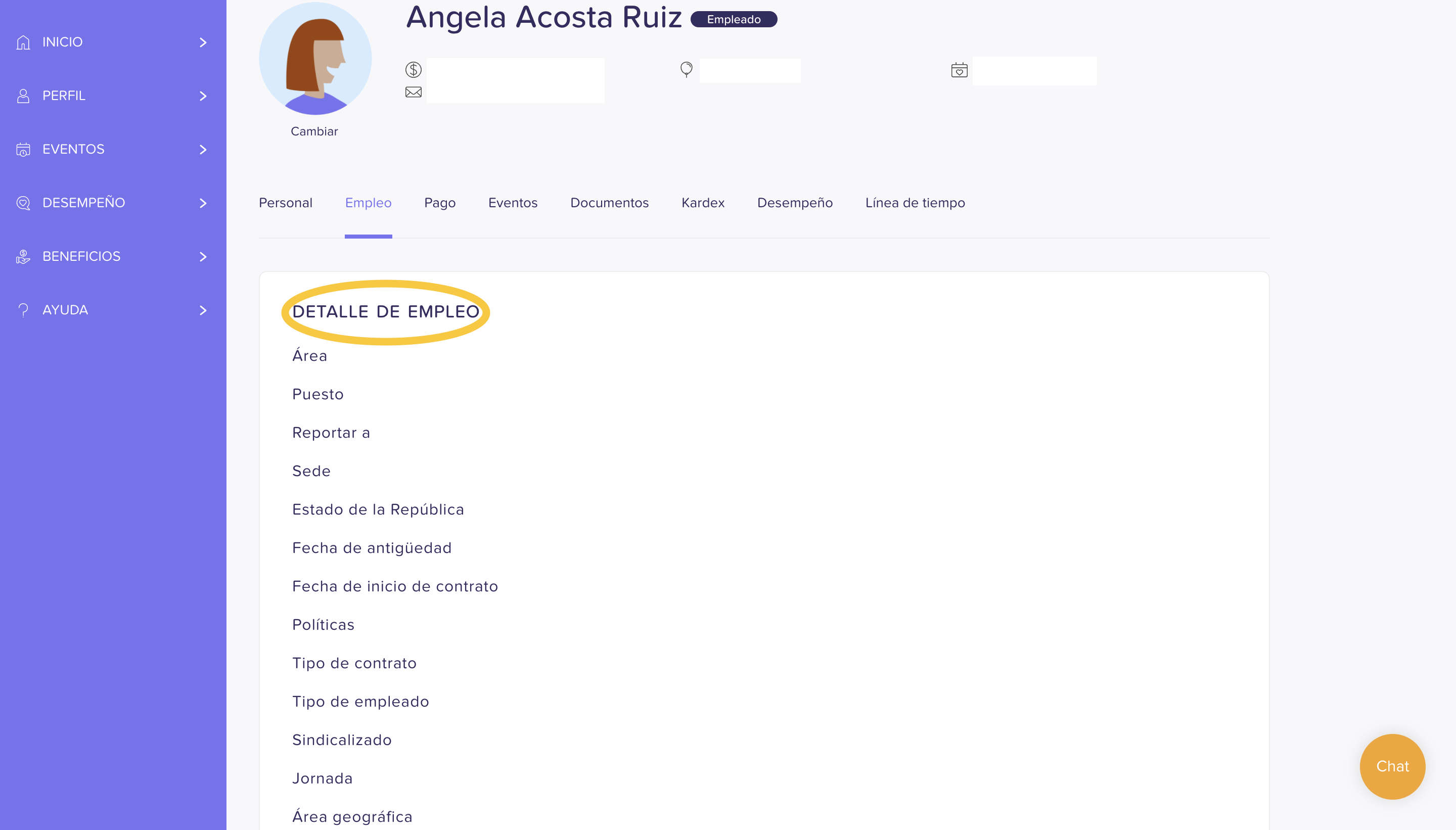This screenshot has height=830, width=1456.
Task: Click the home icon beside INICIO
Action: point(23,42)
